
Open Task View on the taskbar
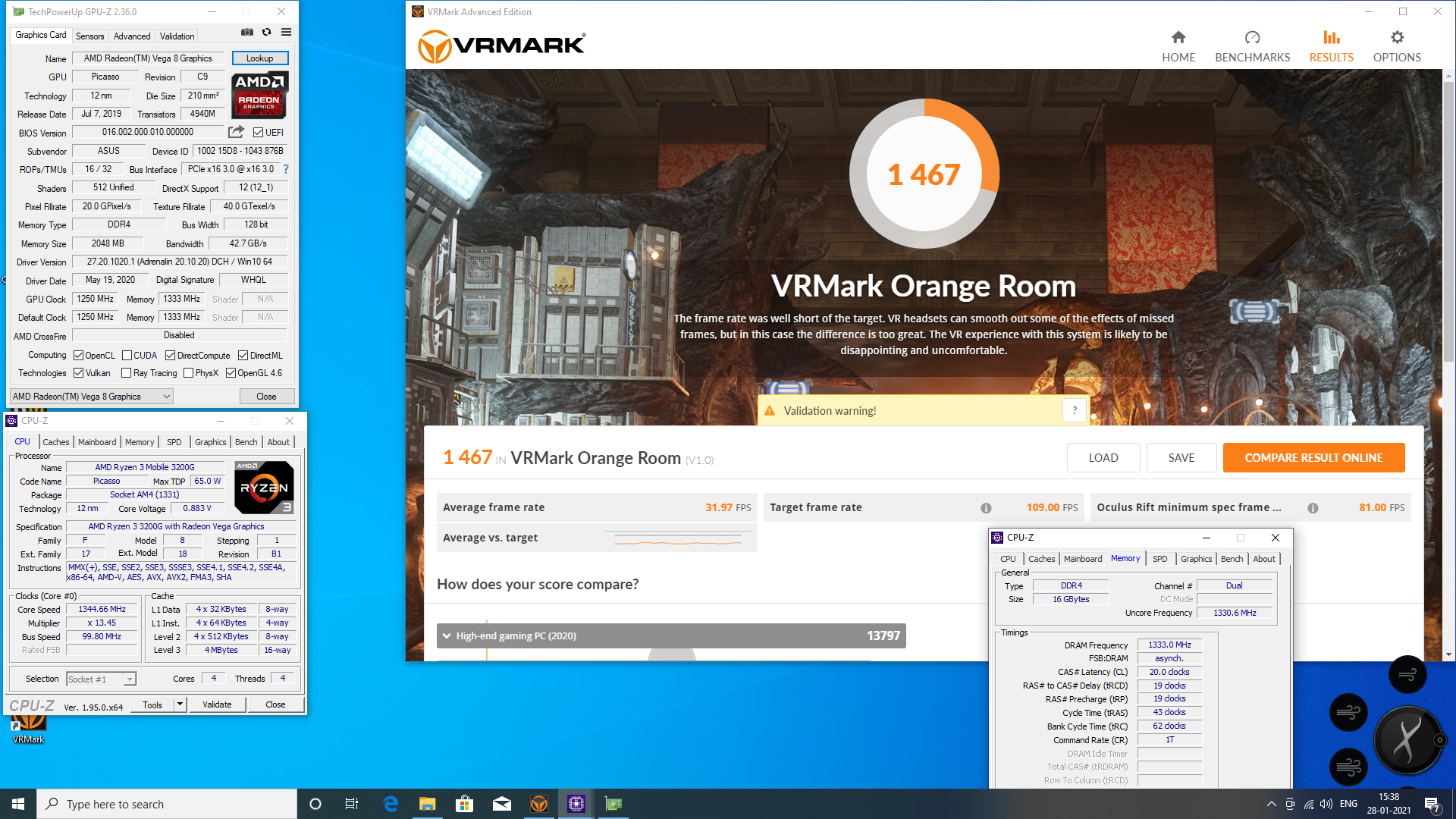352,804
